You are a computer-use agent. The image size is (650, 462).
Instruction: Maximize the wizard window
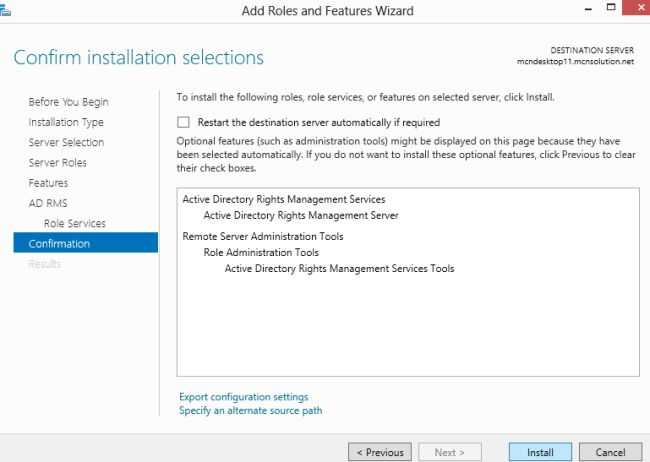(x=609, y=9)
